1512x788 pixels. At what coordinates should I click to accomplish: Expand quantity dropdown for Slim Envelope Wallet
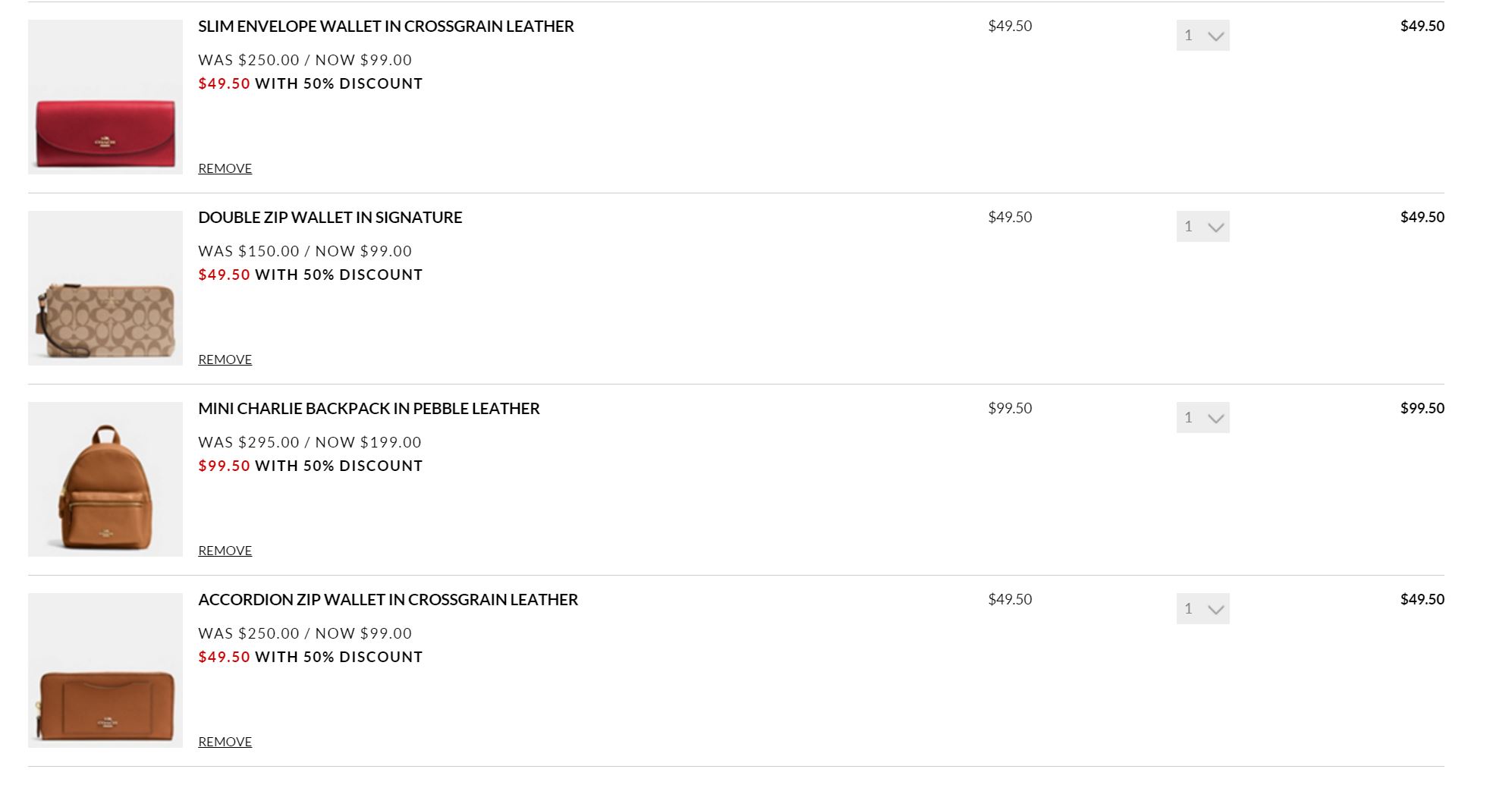coord(1202,36)
